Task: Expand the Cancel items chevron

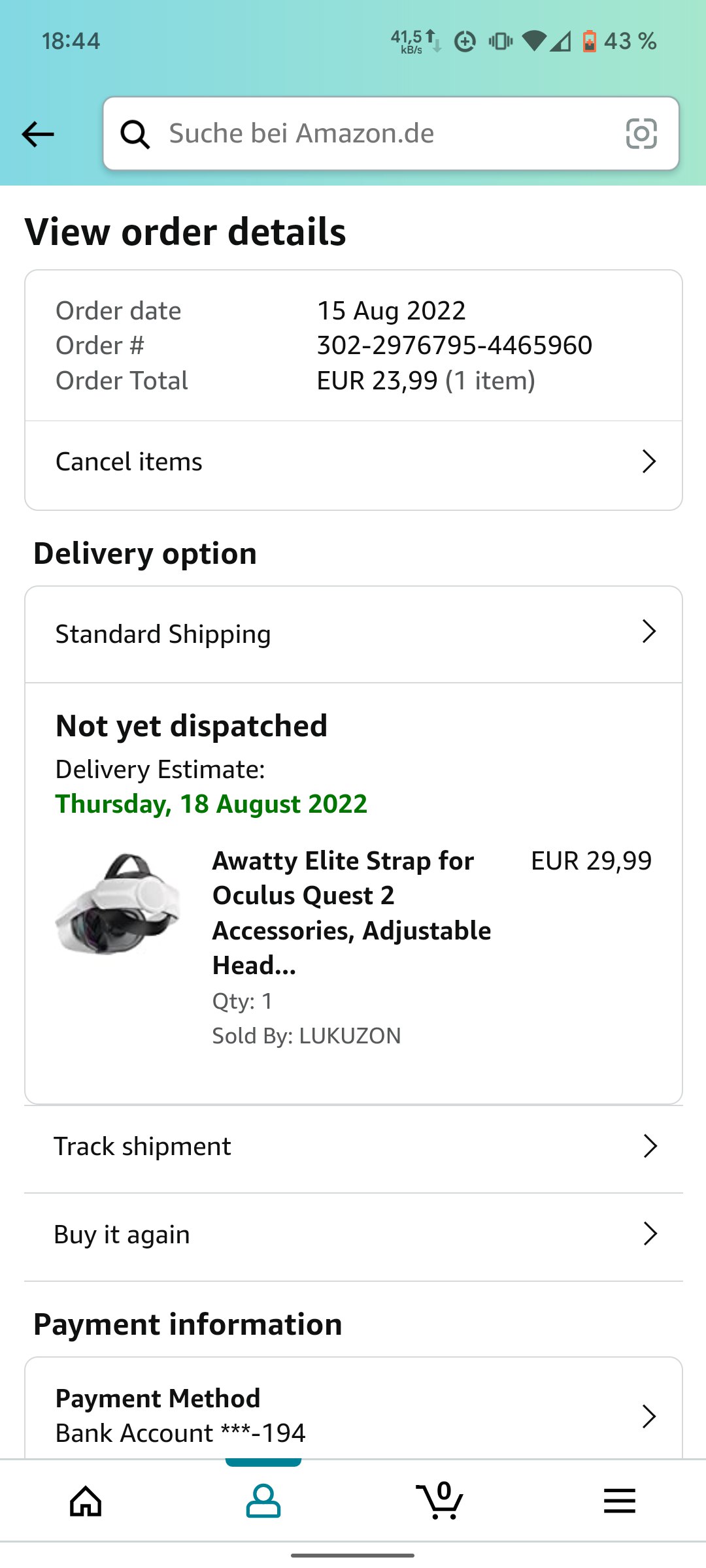Action: [648, 461]
